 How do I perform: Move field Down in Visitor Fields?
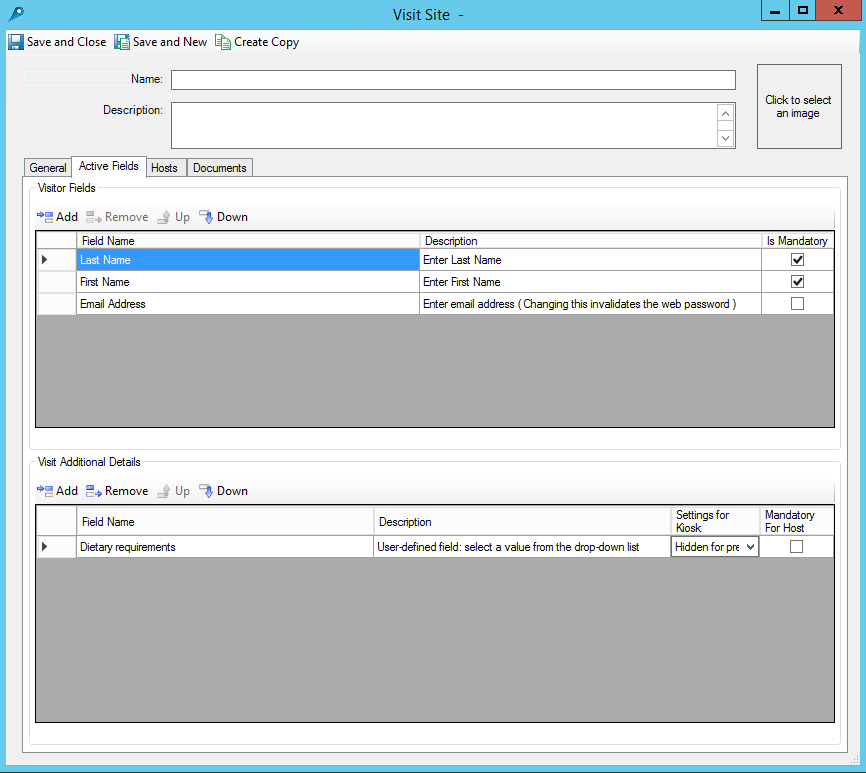(223, 217)
